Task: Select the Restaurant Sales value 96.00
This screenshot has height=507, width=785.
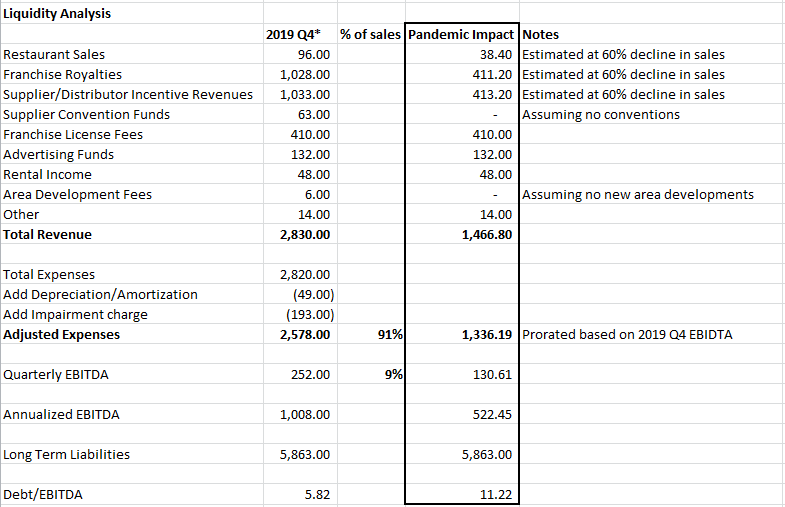Action: [300, 54]
